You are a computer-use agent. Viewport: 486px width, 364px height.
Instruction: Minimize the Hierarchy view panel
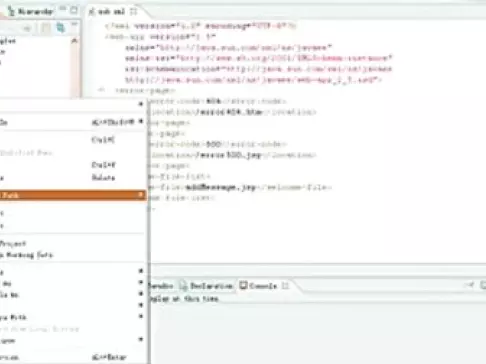[63, 9]
